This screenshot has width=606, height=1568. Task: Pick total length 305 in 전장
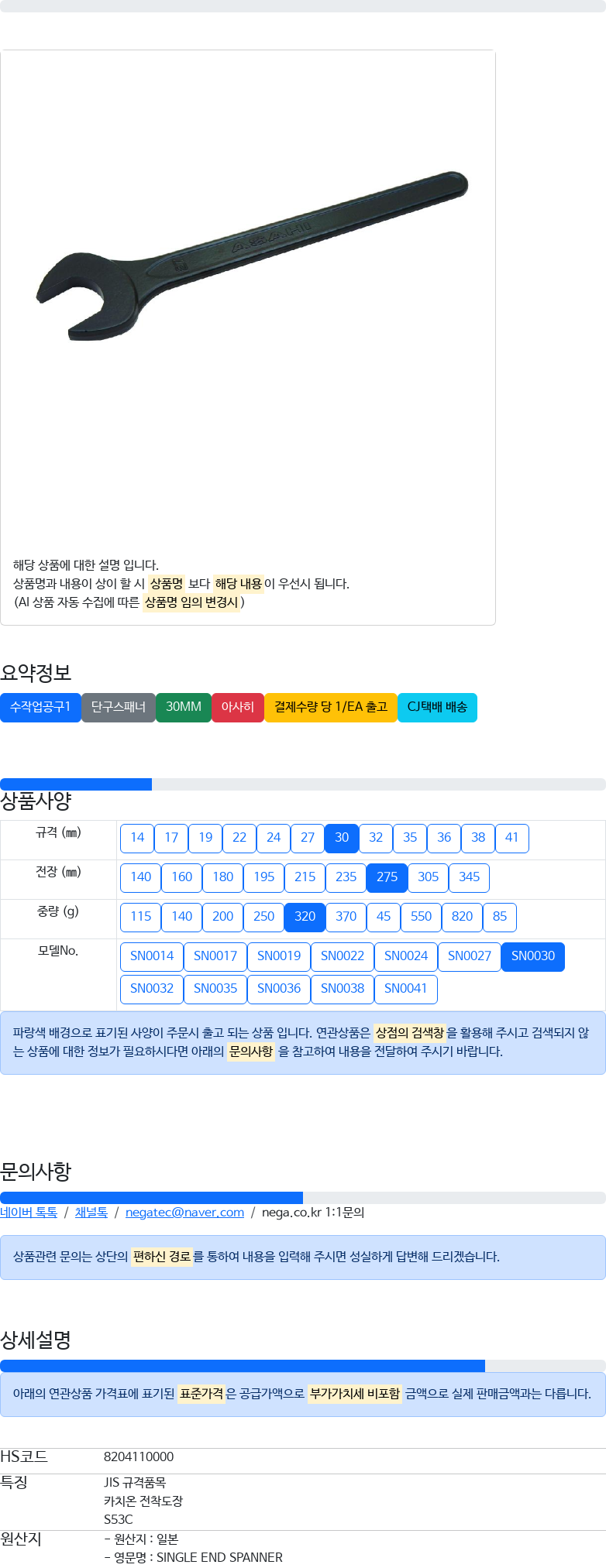click(428, 877)
